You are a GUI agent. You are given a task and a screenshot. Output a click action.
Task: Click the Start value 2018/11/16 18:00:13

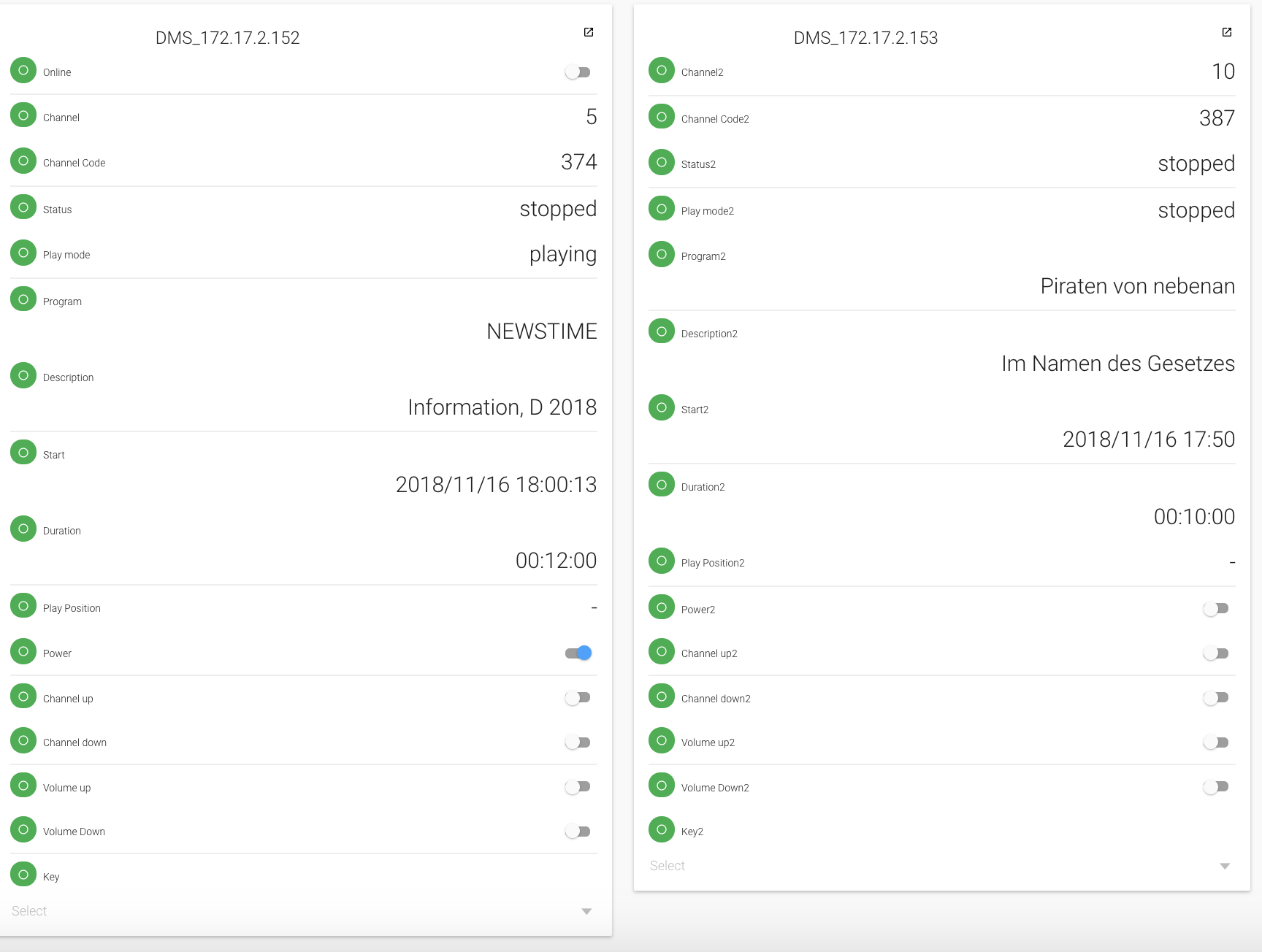coord(497,485)
